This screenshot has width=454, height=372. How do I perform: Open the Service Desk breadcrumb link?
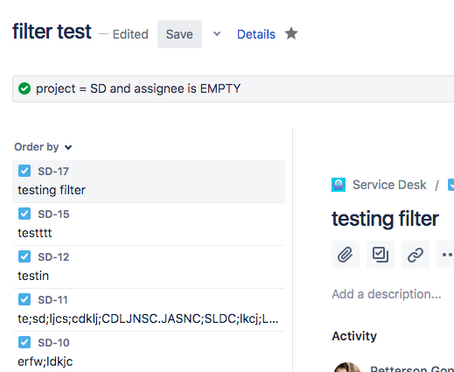389,185
